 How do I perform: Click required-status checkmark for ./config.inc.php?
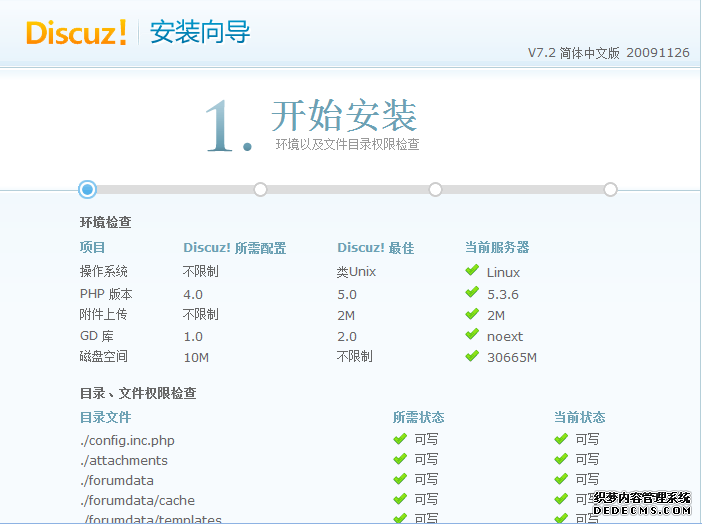(400, 439)
